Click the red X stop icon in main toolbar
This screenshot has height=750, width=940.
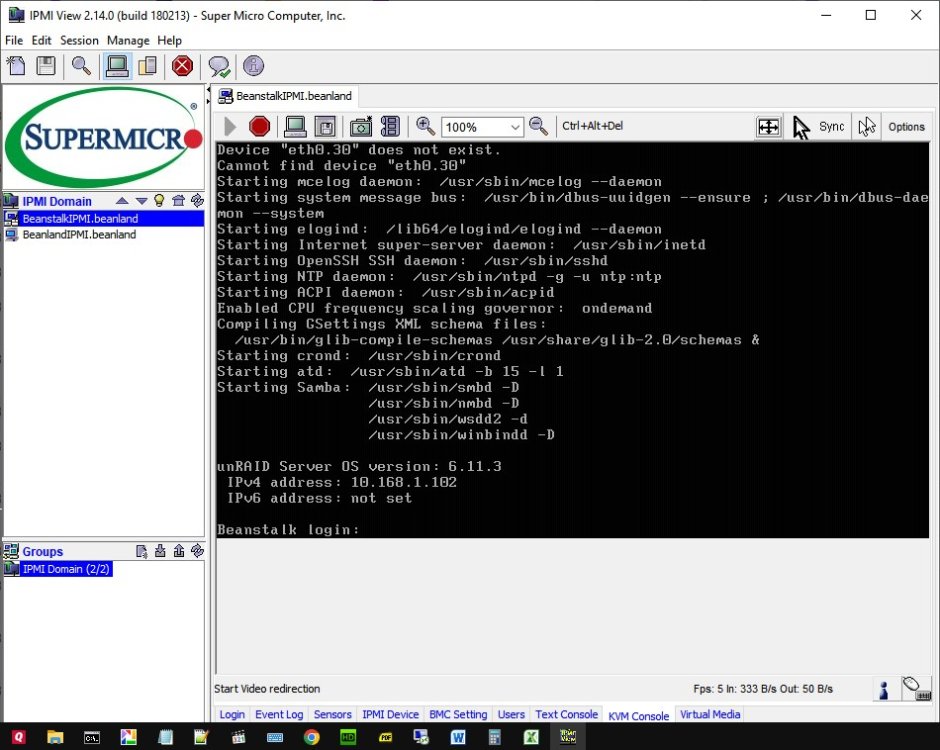[182, 66]
